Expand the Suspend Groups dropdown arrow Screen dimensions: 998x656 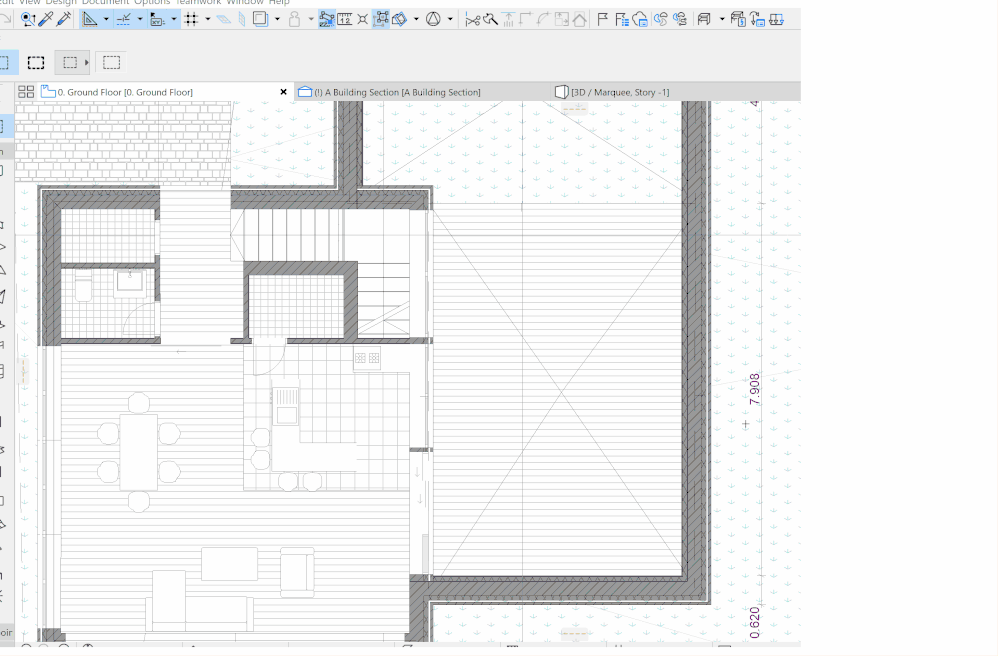(311, 20)
